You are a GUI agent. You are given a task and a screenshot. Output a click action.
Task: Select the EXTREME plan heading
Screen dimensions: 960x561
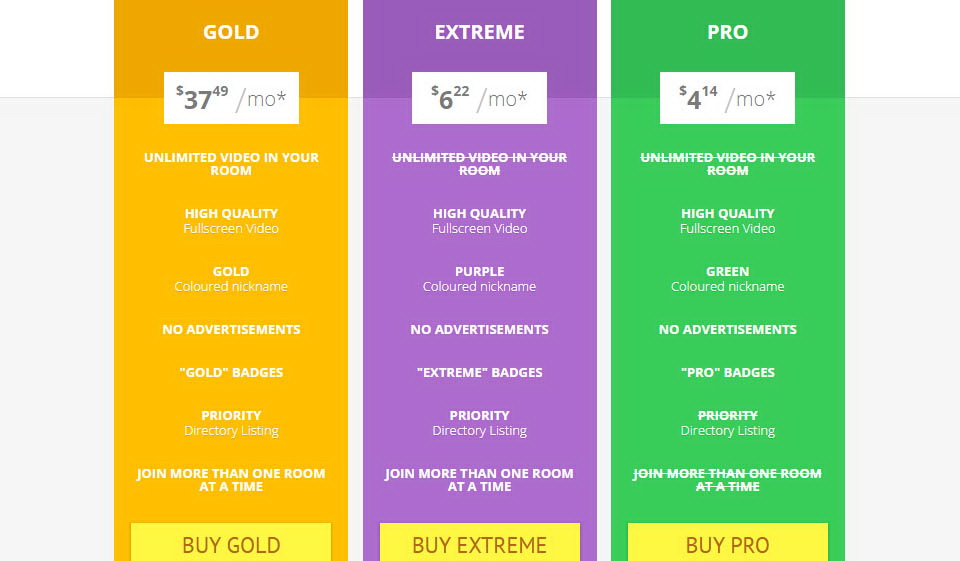(479, 32)
